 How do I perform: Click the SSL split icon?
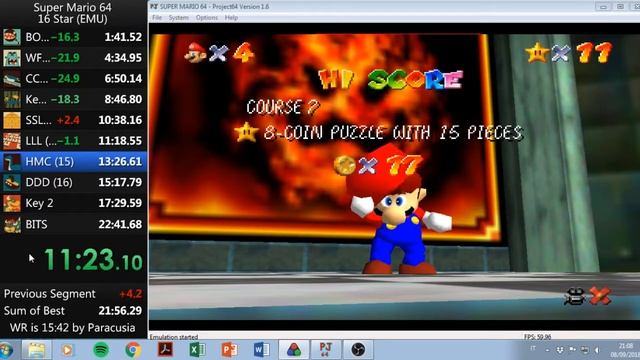(x=12, y=120)
